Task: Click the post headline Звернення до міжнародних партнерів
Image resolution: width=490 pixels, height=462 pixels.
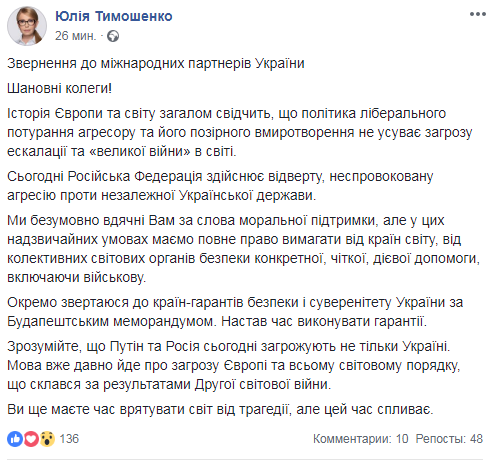Action: [x=156, y=63]
